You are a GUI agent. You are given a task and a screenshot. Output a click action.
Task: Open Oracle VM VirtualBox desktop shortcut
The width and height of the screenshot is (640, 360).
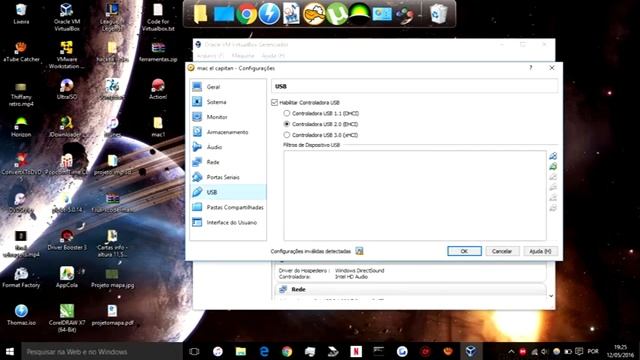coord(67,17)
